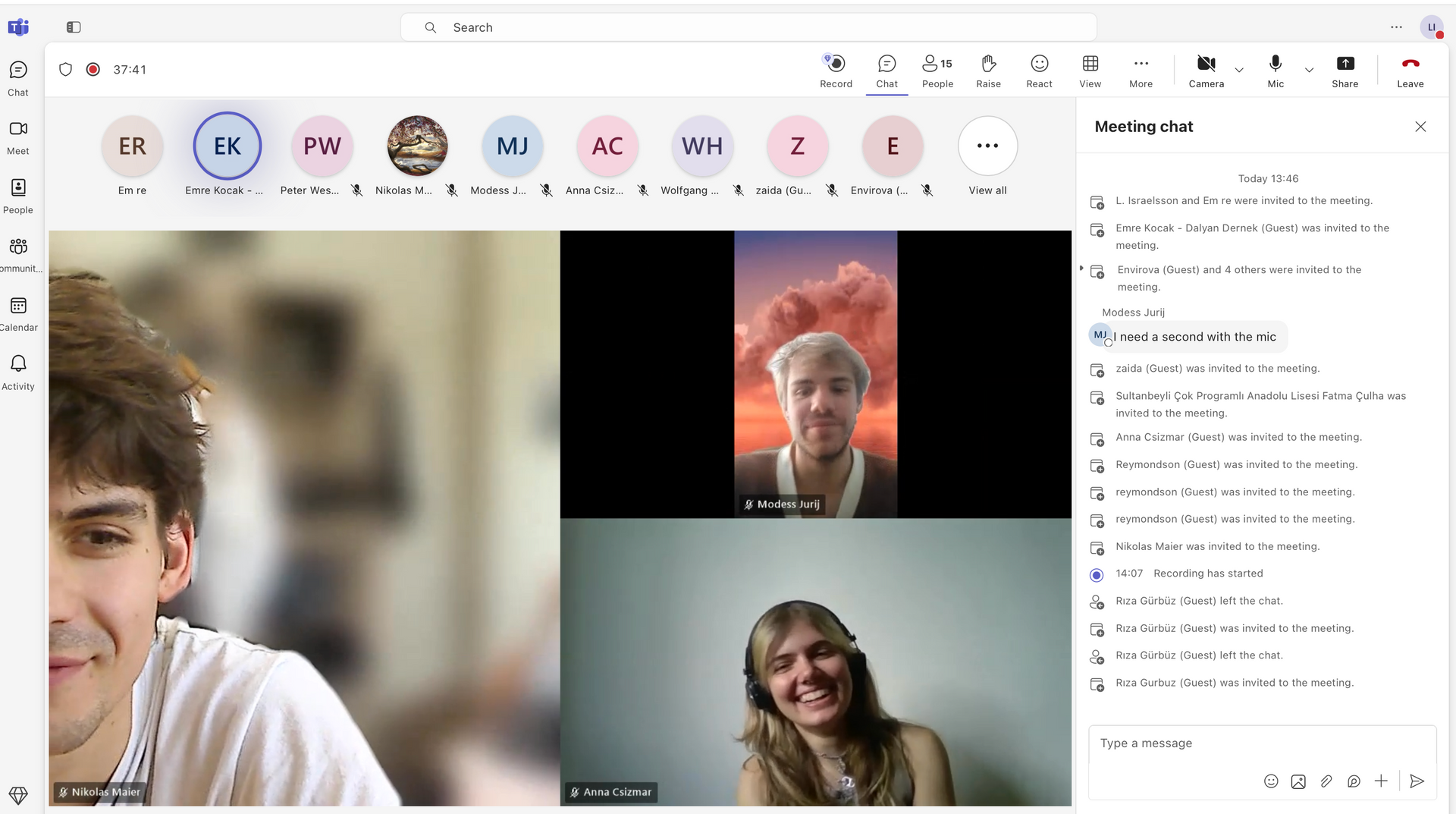Open the emoji picker in chat
This screenshot has width=1456, height=814.
1271,781
